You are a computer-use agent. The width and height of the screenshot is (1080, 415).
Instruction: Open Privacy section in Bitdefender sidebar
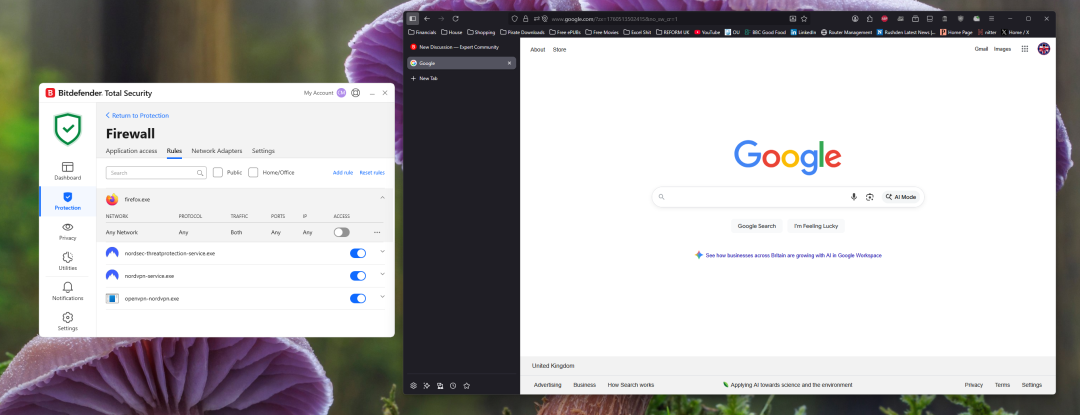coord(68,231)
